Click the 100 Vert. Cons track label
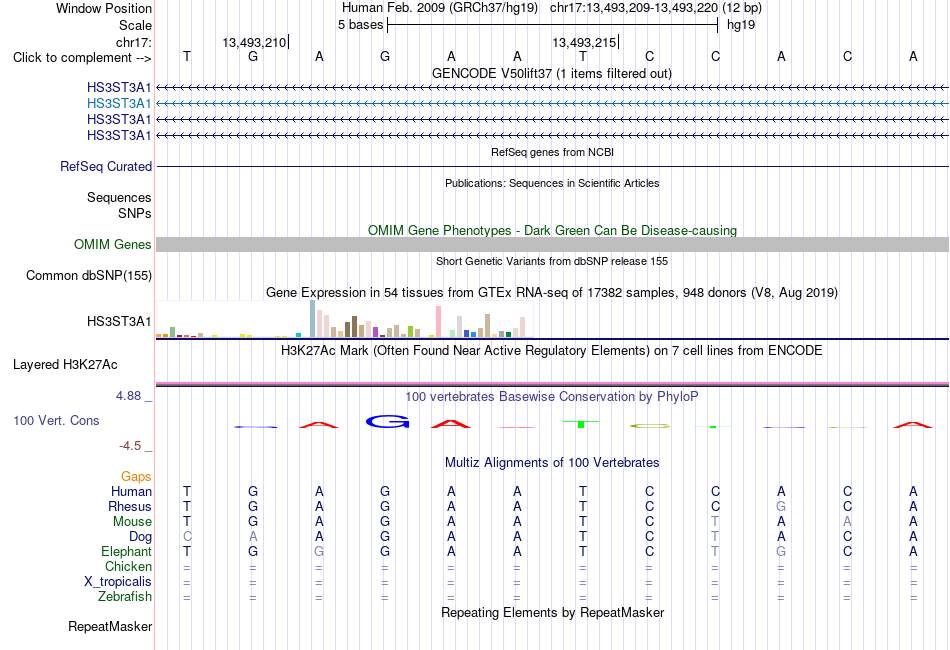This screenshot has height=650, width=950. pyautogui.click(x=56, y=420)
